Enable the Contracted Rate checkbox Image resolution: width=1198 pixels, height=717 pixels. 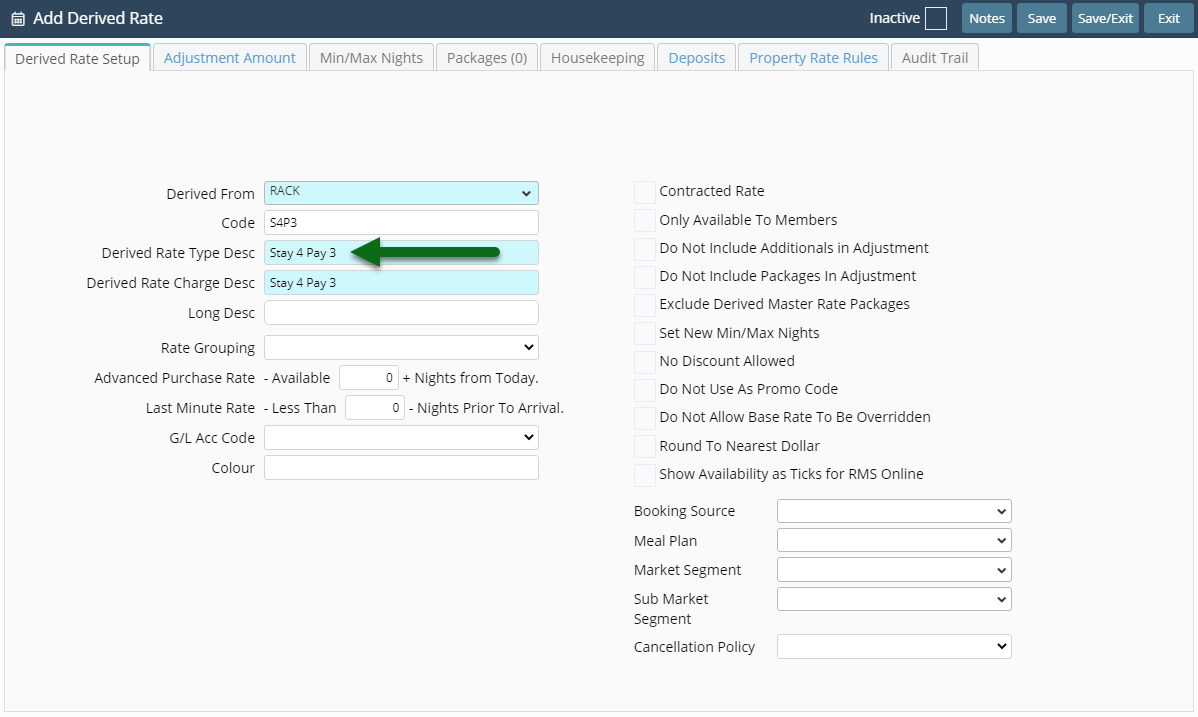click(x=645, y=192)
